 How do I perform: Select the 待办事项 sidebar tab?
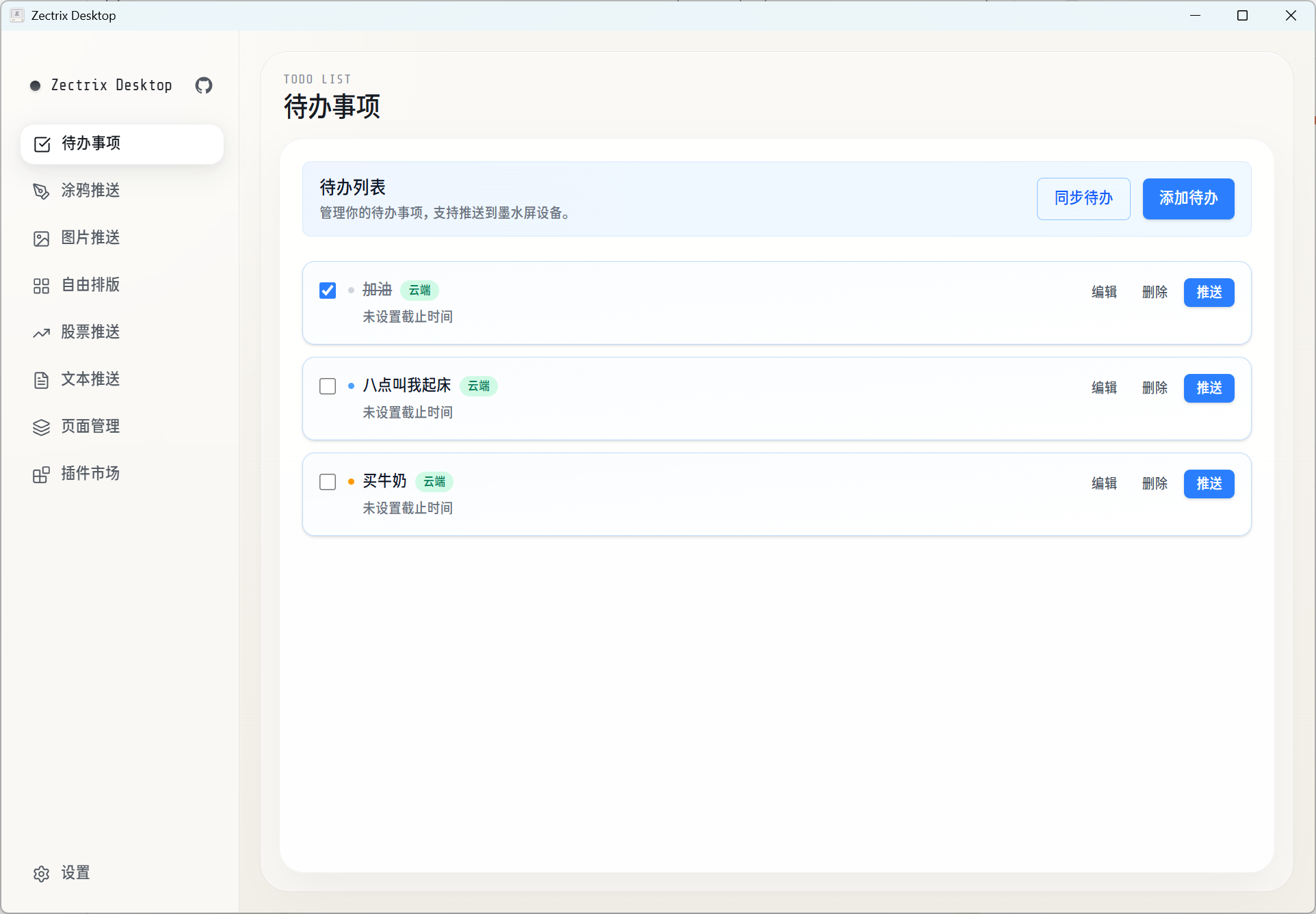pos(122,144)
